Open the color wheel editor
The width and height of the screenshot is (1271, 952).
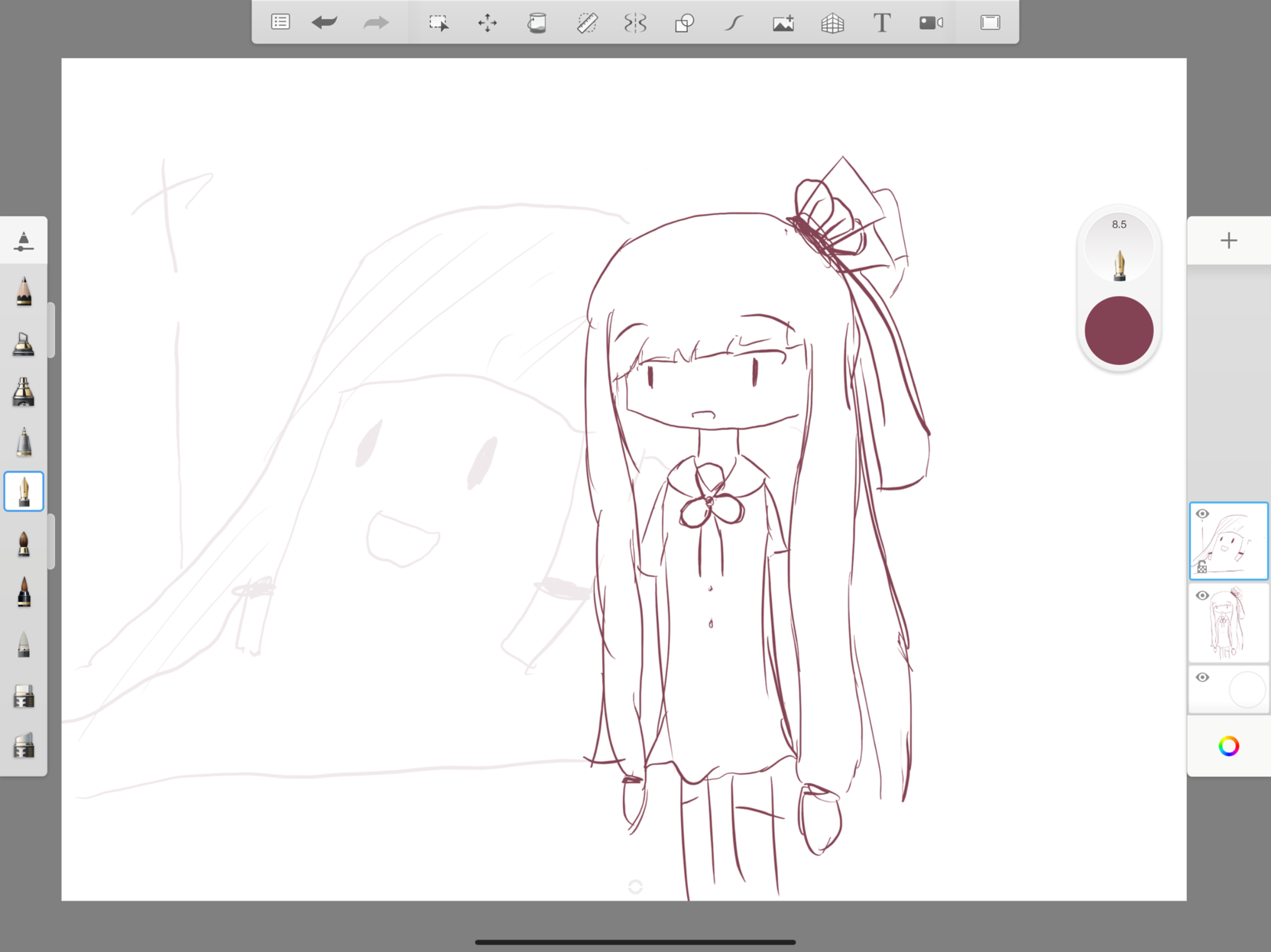point(1228,746)
